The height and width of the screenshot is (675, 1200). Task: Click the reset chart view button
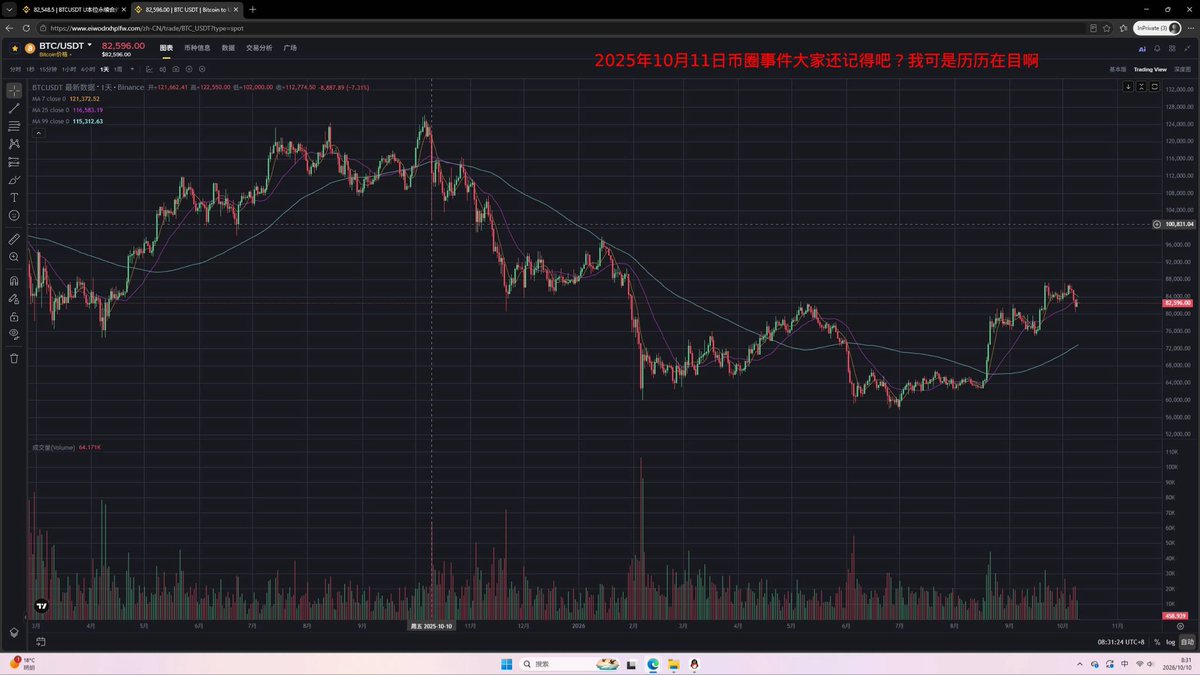coord(1154,86)
